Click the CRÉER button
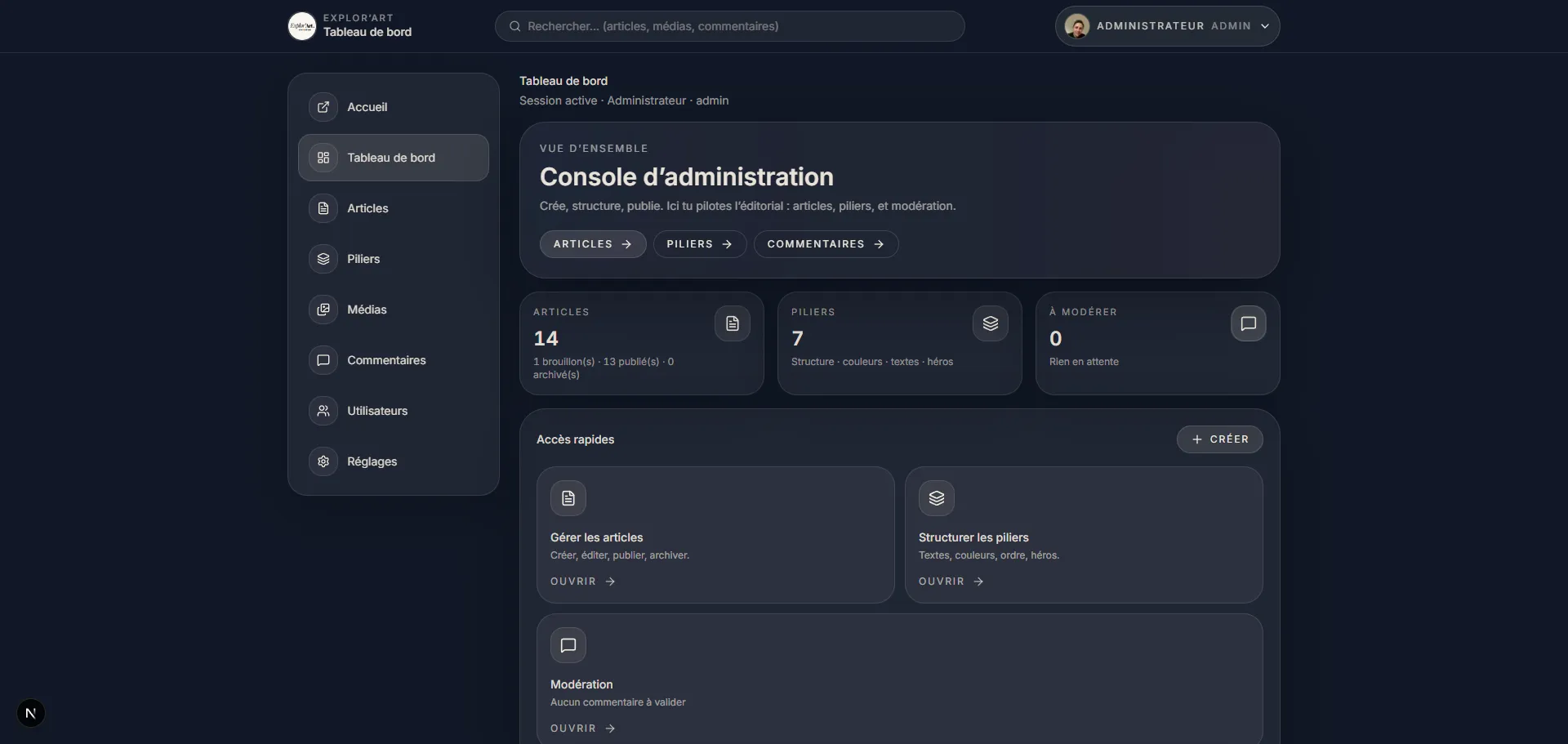This screenshot has width=1568, height=744. point(1219,439)
